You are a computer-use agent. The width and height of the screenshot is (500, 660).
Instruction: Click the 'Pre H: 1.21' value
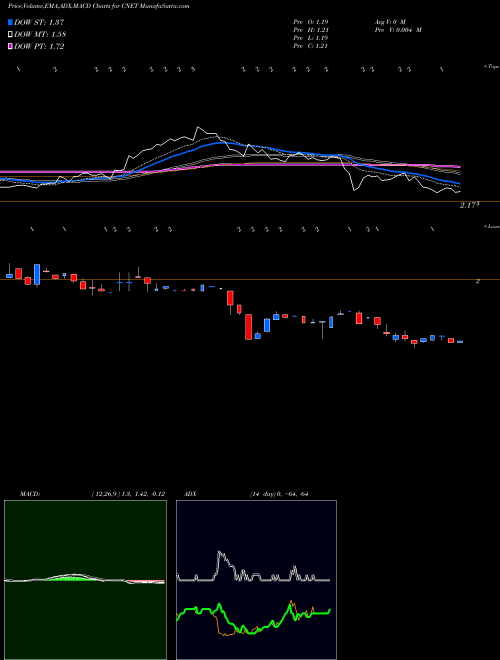tap(311, 30)
